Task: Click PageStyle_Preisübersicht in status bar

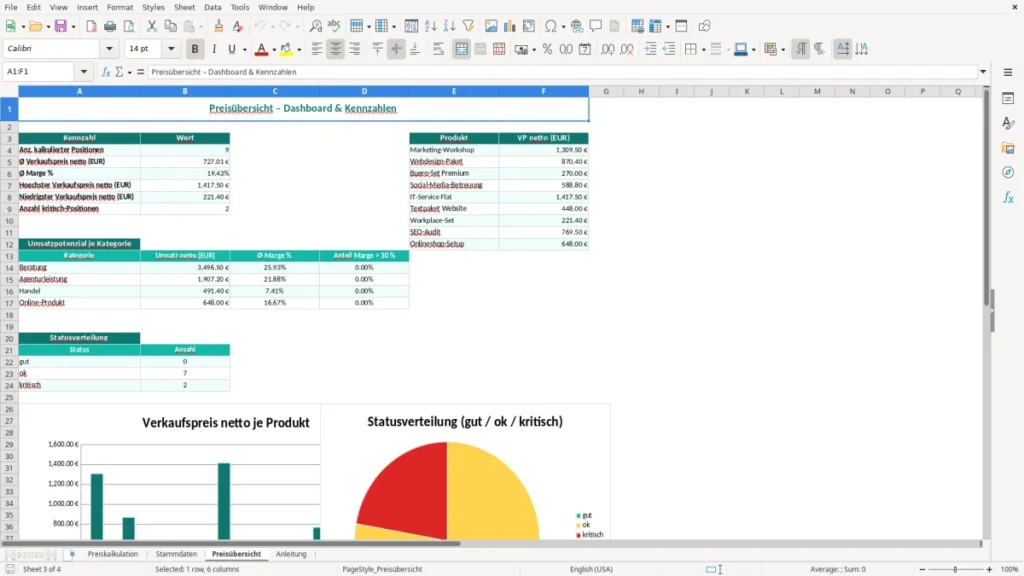Action: pos(382,569)
